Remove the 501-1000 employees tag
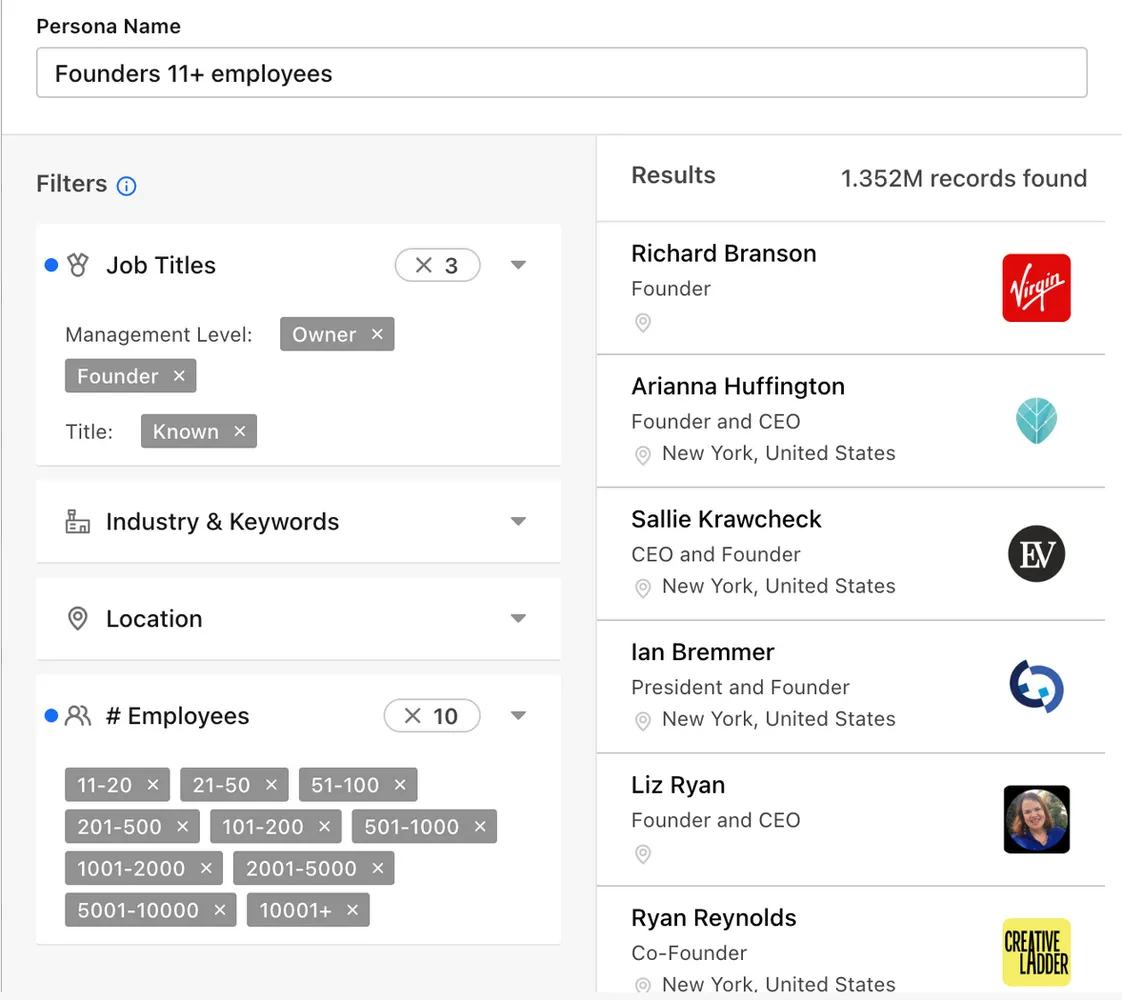This screenshot has height=1000, width=1122. (480, 826)
